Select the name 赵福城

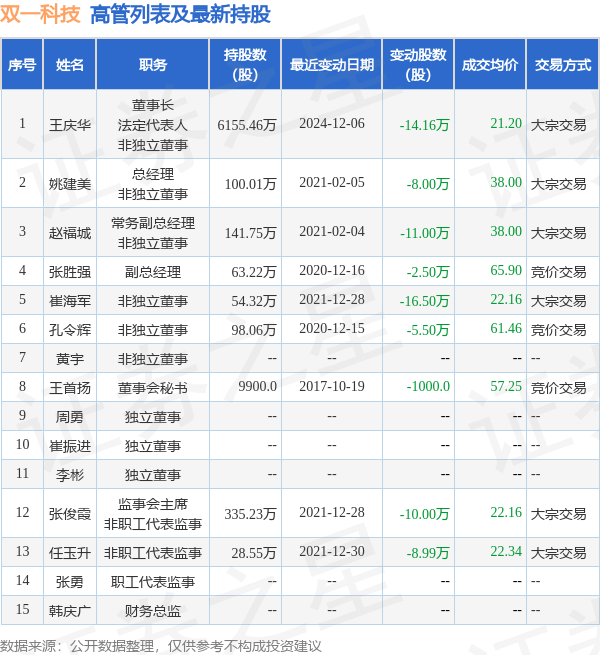pos(70,232)
